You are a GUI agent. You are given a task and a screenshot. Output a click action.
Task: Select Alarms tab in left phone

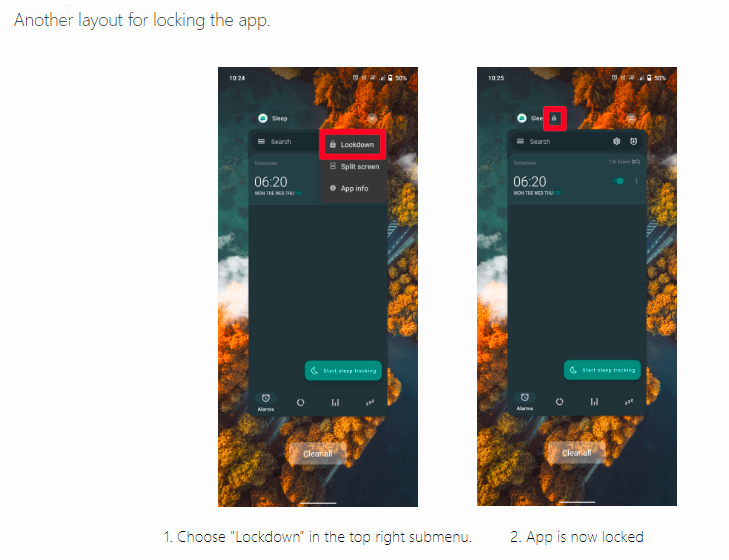pyautogui.click(x=265, y=402)
